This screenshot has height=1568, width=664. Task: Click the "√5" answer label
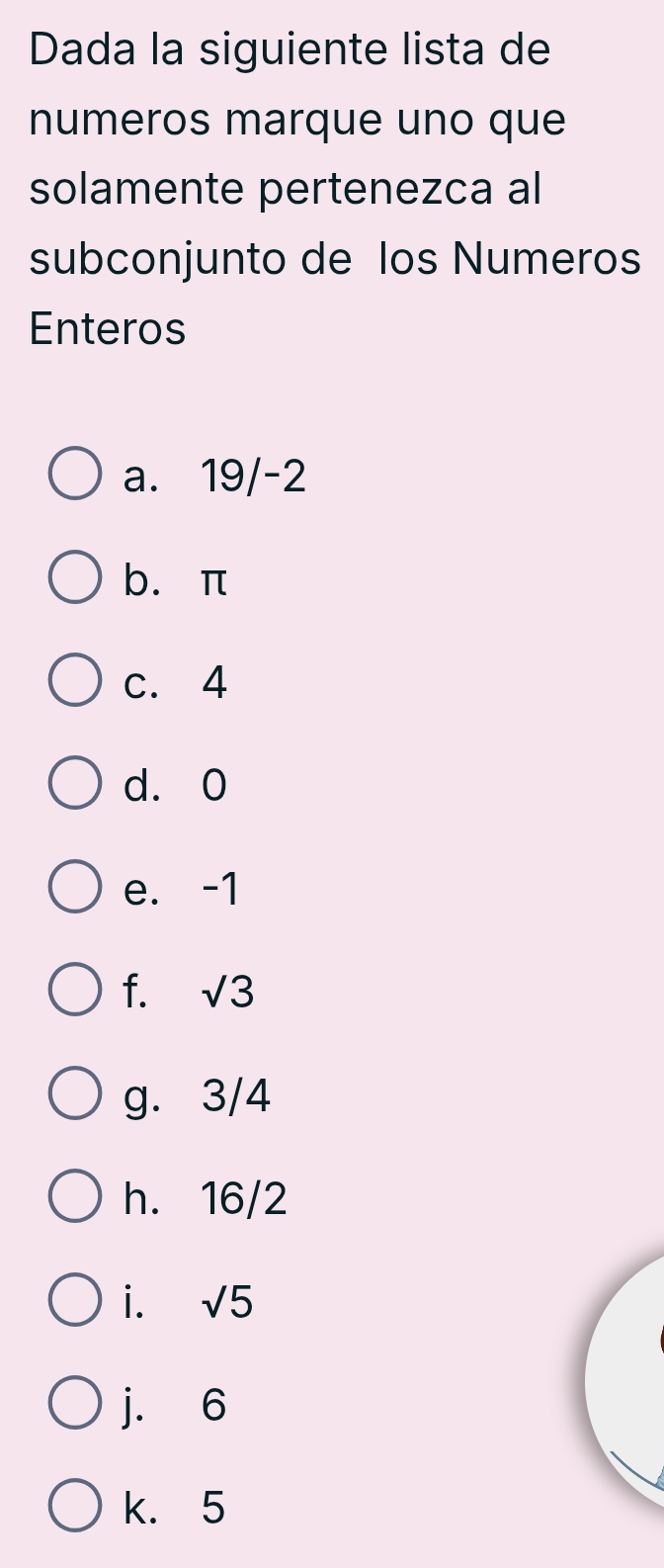click(x=227, y=1303)
